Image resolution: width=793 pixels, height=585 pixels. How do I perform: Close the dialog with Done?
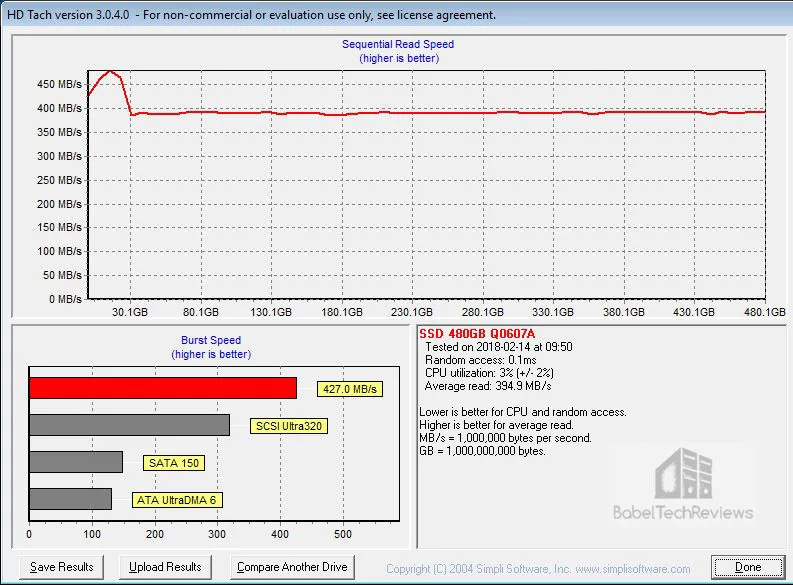pos(748,567)
